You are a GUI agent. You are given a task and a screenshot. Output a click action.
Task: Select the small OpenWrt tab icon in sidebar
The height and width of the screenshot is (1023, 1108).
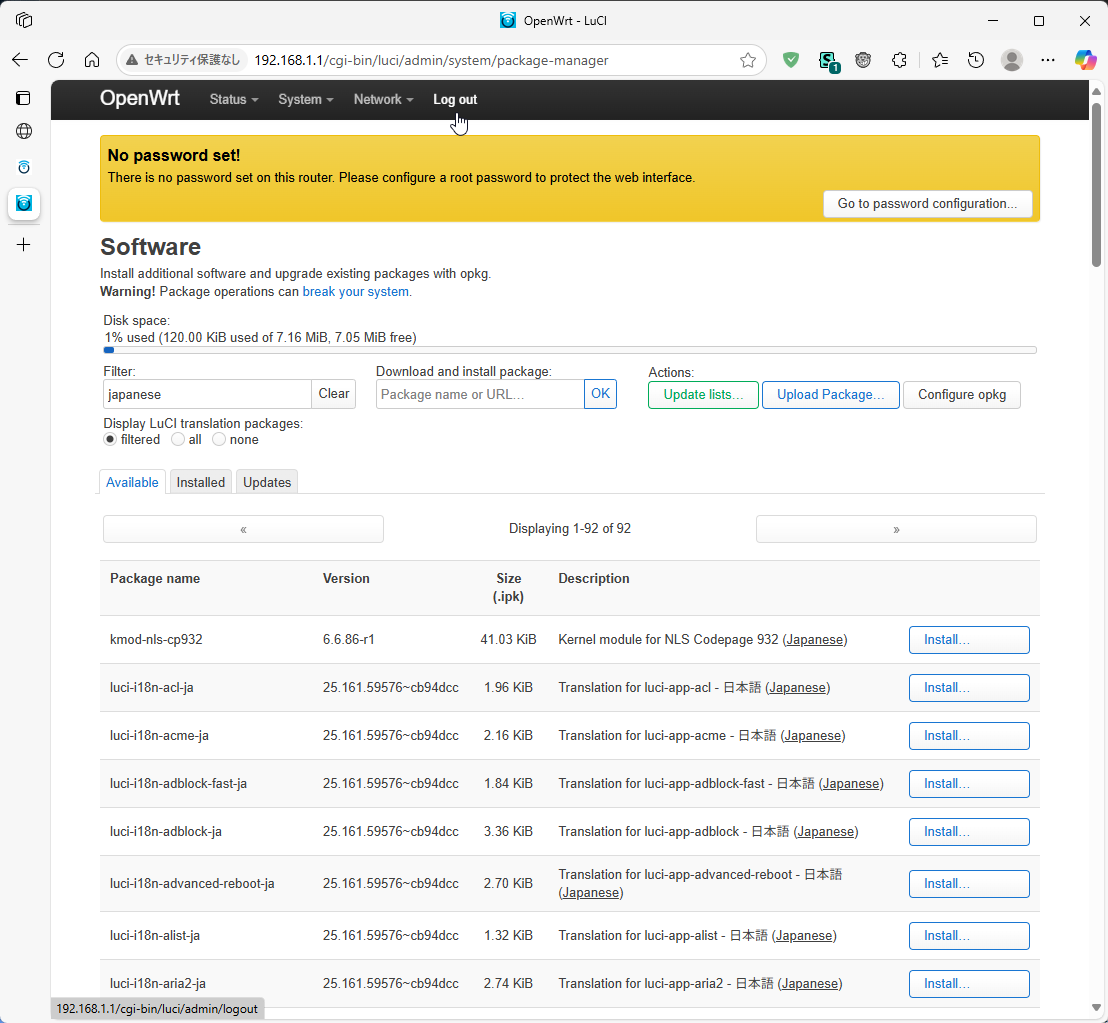[x=23, y=167]
